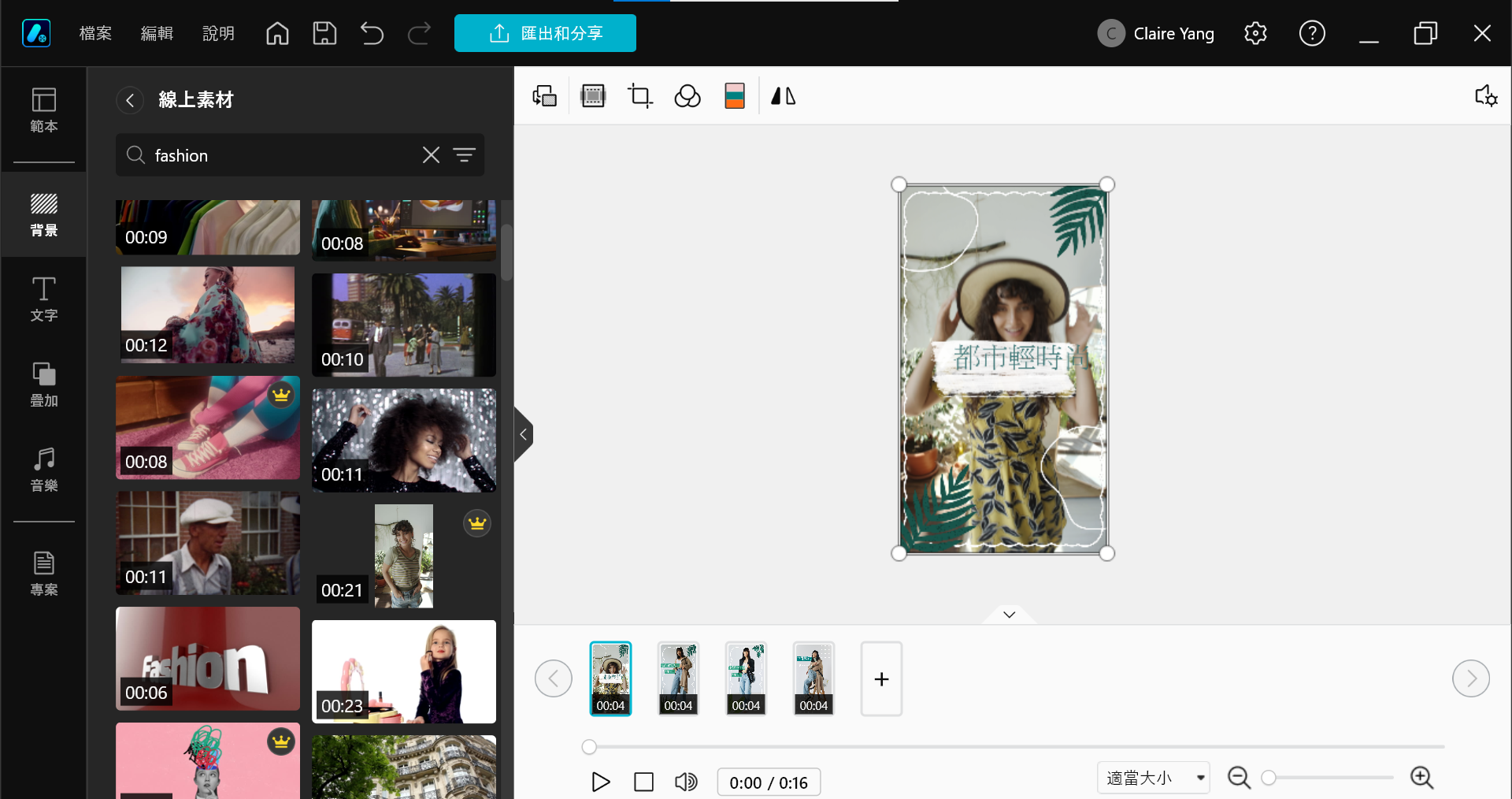
Task: Select the crop tool icon
Action: click(x=639, y=96)
